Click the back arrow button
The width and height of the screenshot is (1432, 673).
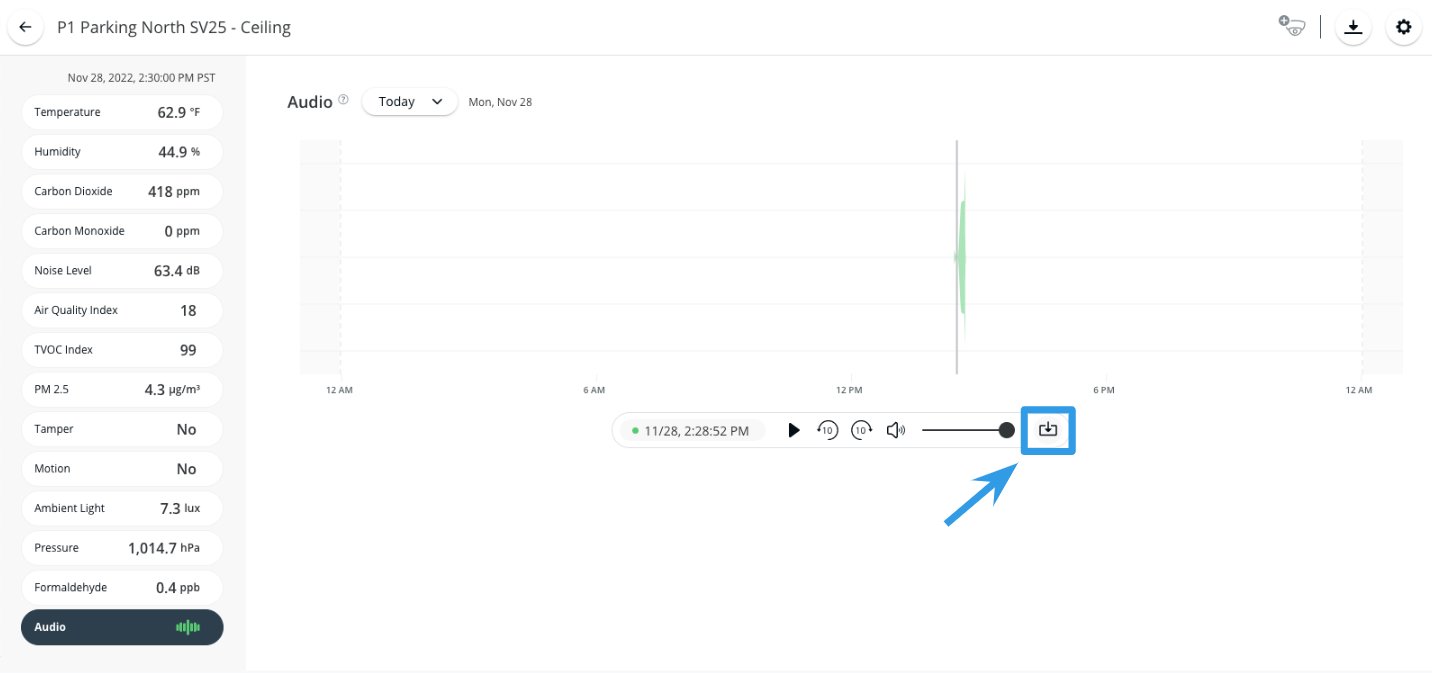pos(25,27)
